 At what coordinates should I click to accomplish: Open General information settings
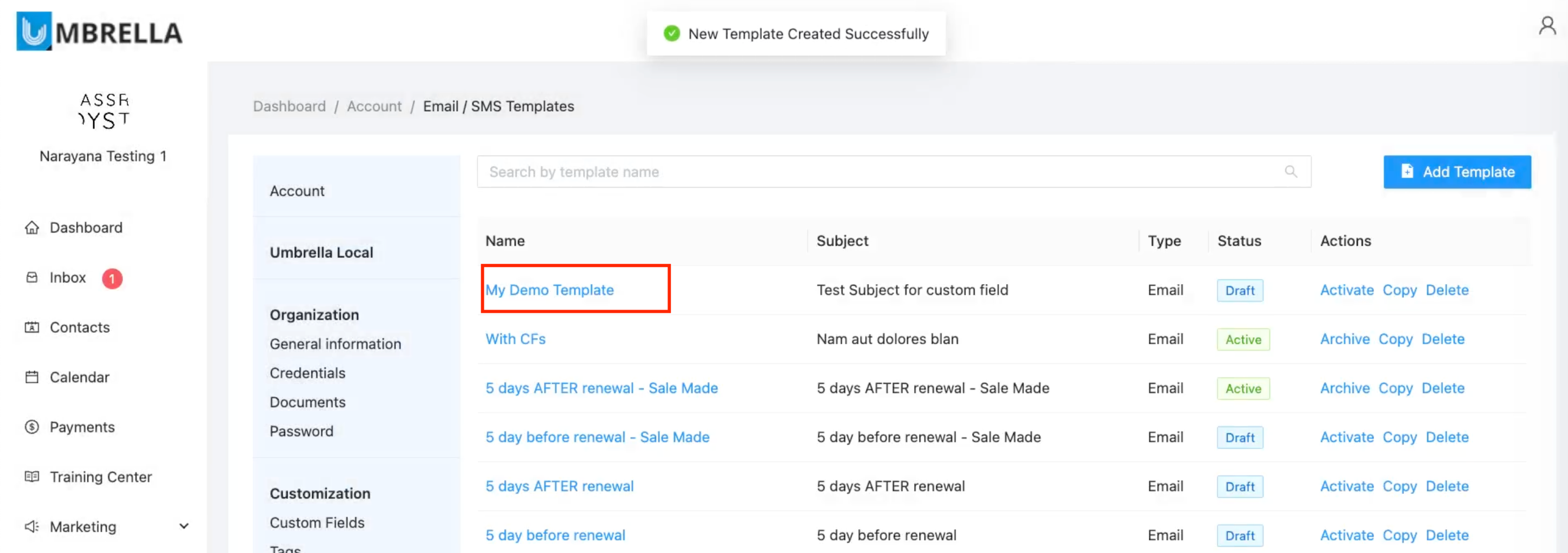coord(335,344)
